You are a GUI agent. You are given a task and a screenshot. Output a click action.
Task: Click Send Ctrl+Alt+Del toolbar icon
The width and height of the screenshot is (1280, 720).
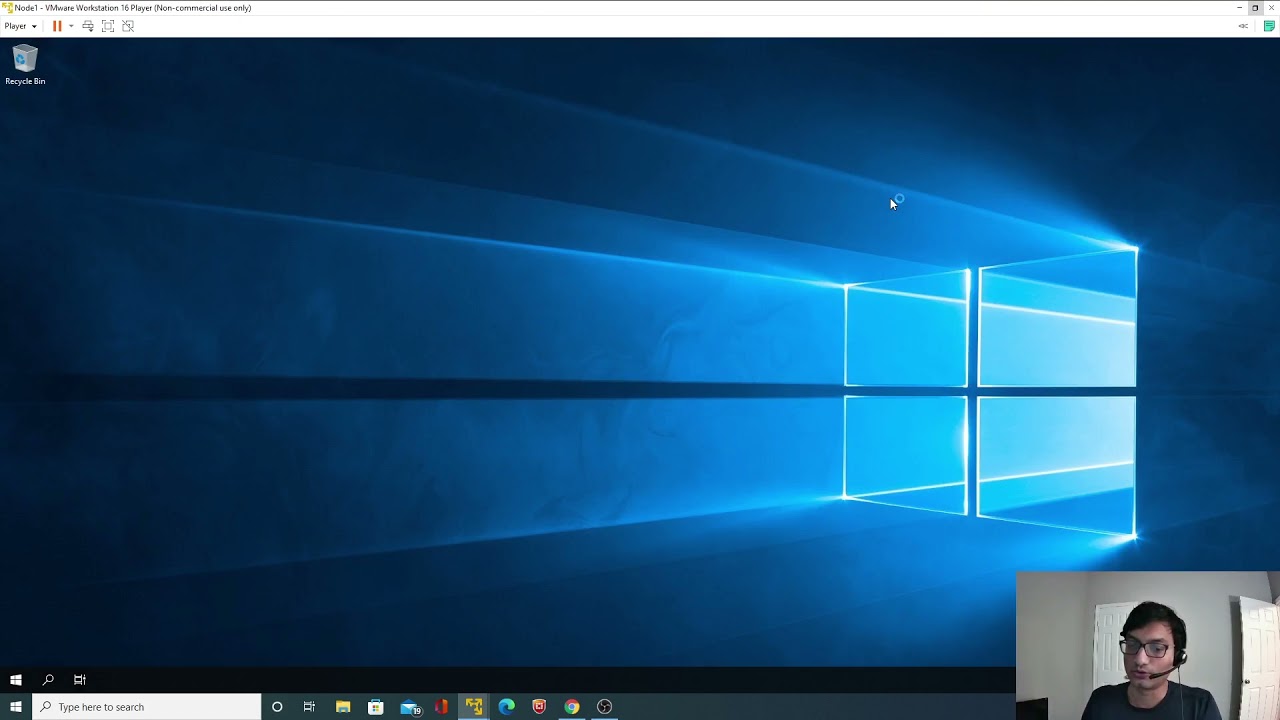(88, 26)
